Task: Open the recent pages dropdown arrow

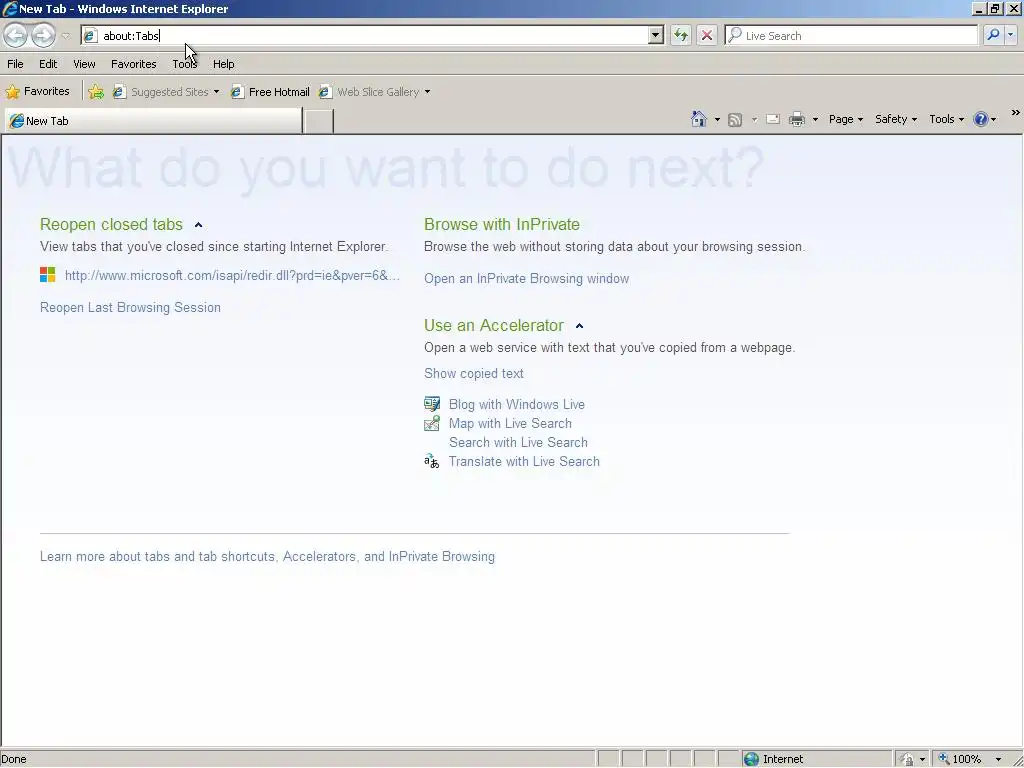Action: coord(65,36)
